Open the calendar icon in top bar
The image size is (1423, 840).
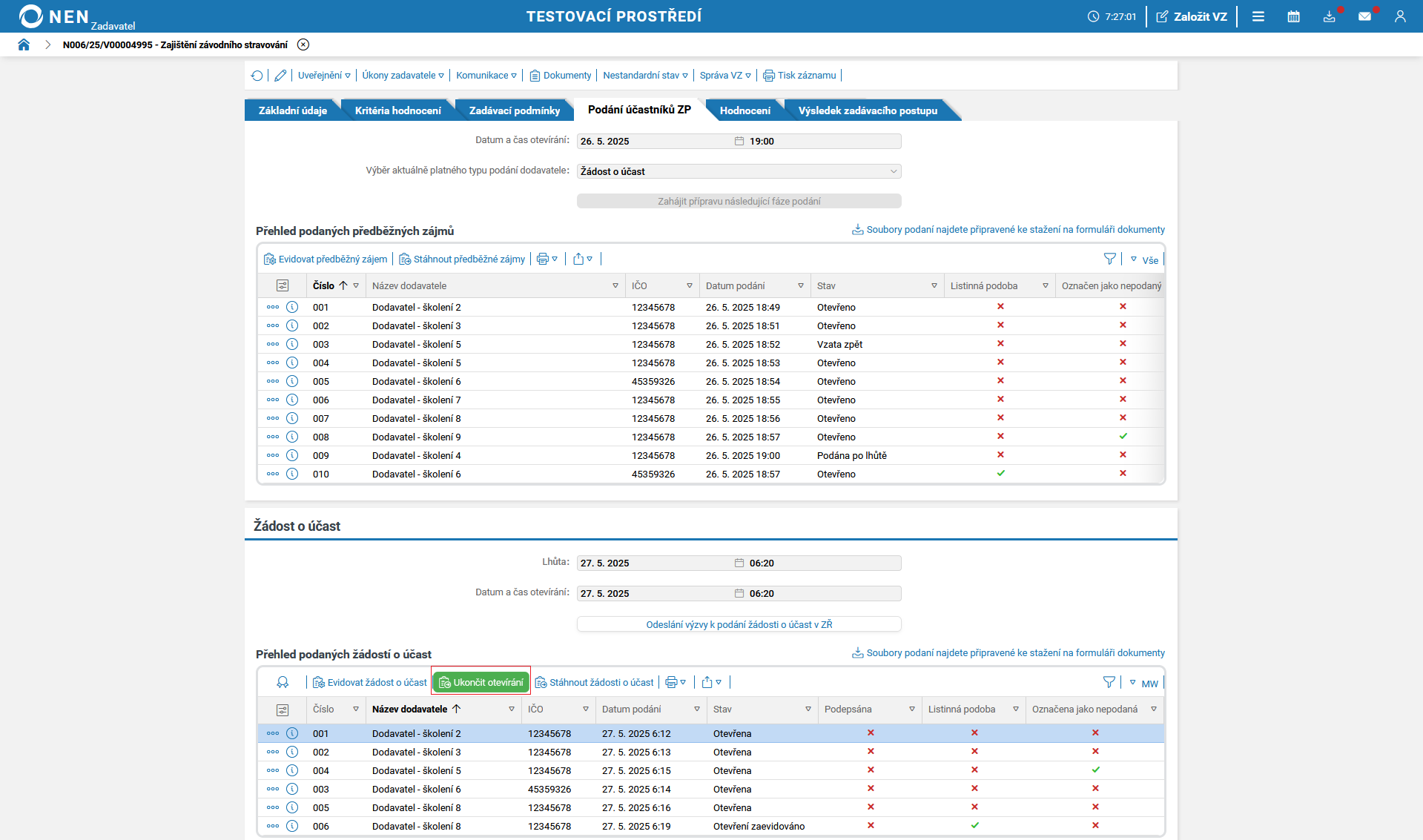pyautogui.click(x=1293, y=16)
